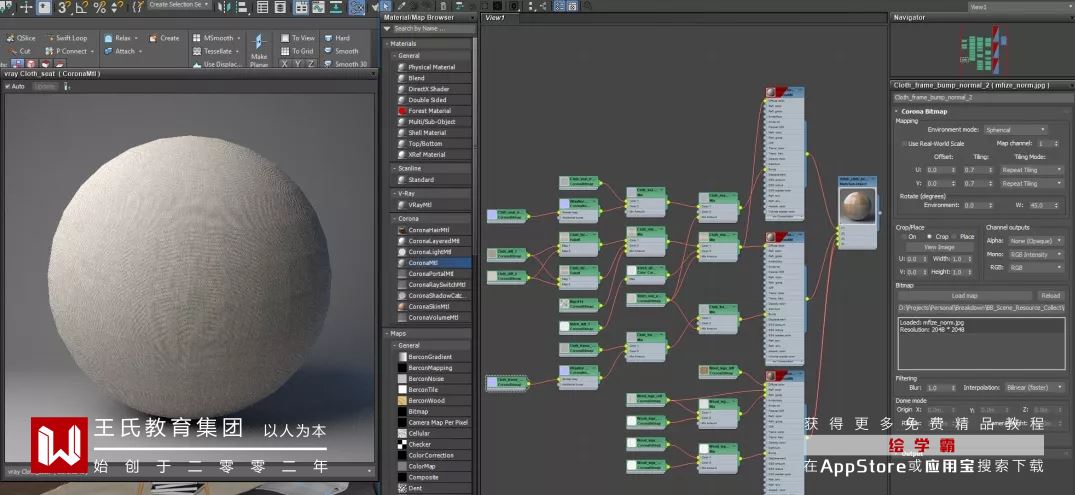Open the Environment mode dropdown

click(x=1015, y=130)
